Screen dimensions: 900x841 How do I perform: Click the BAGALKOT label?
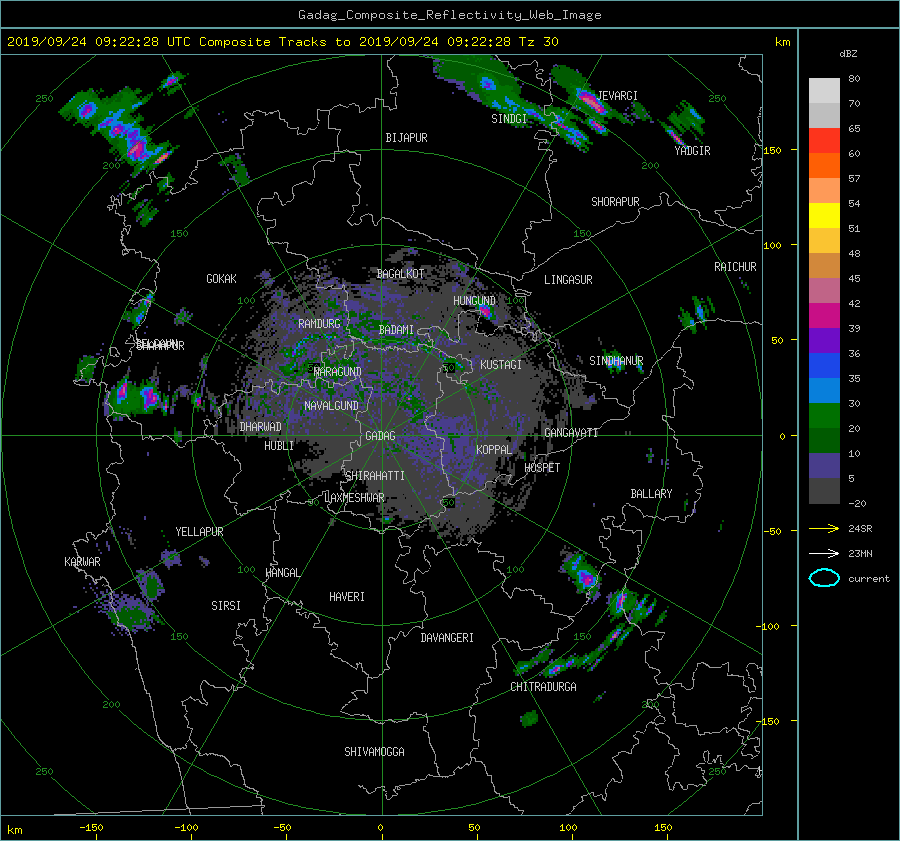point(400,274)
